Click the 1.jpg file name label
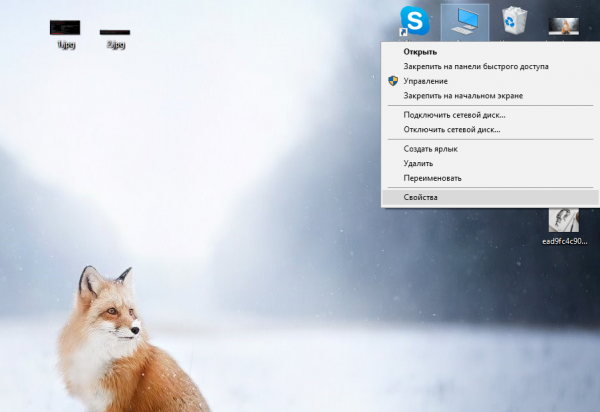Image resolution: width=600 pixels, height=412 pixels. pyautogui.click(x=65, y=45)
